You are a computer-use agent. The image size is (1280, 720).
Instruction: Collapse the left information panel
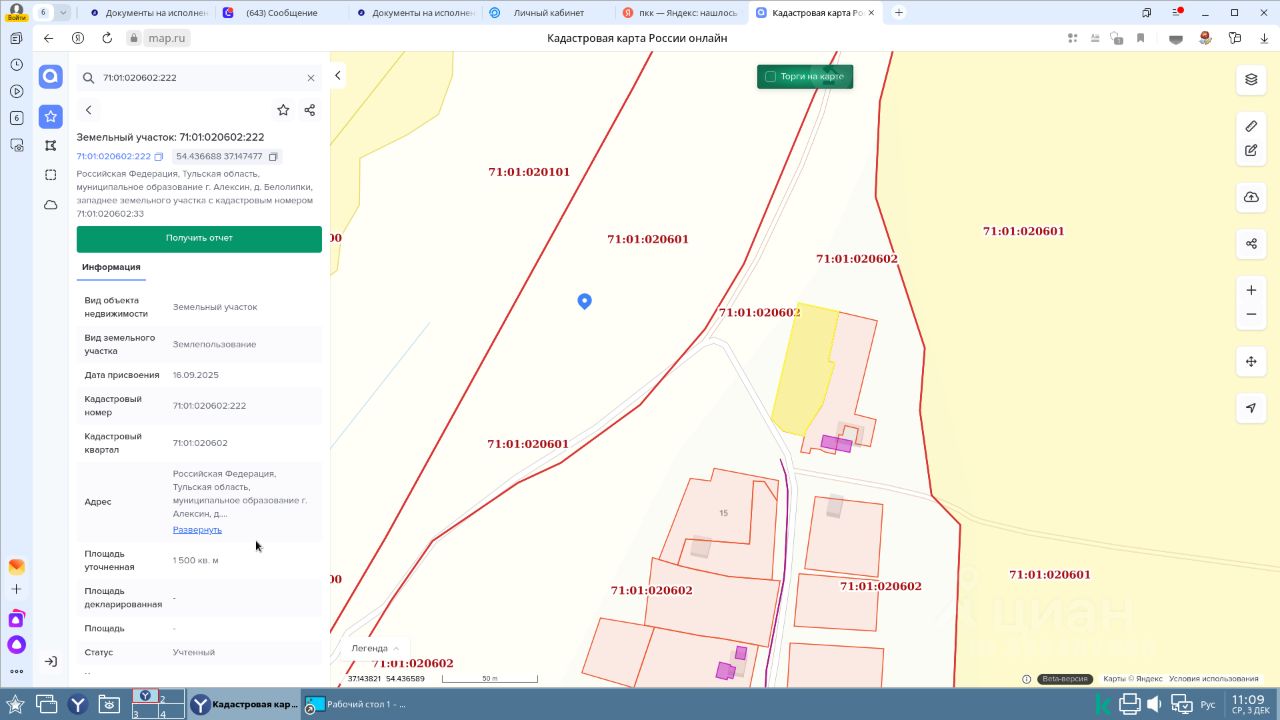pos(338,76)
